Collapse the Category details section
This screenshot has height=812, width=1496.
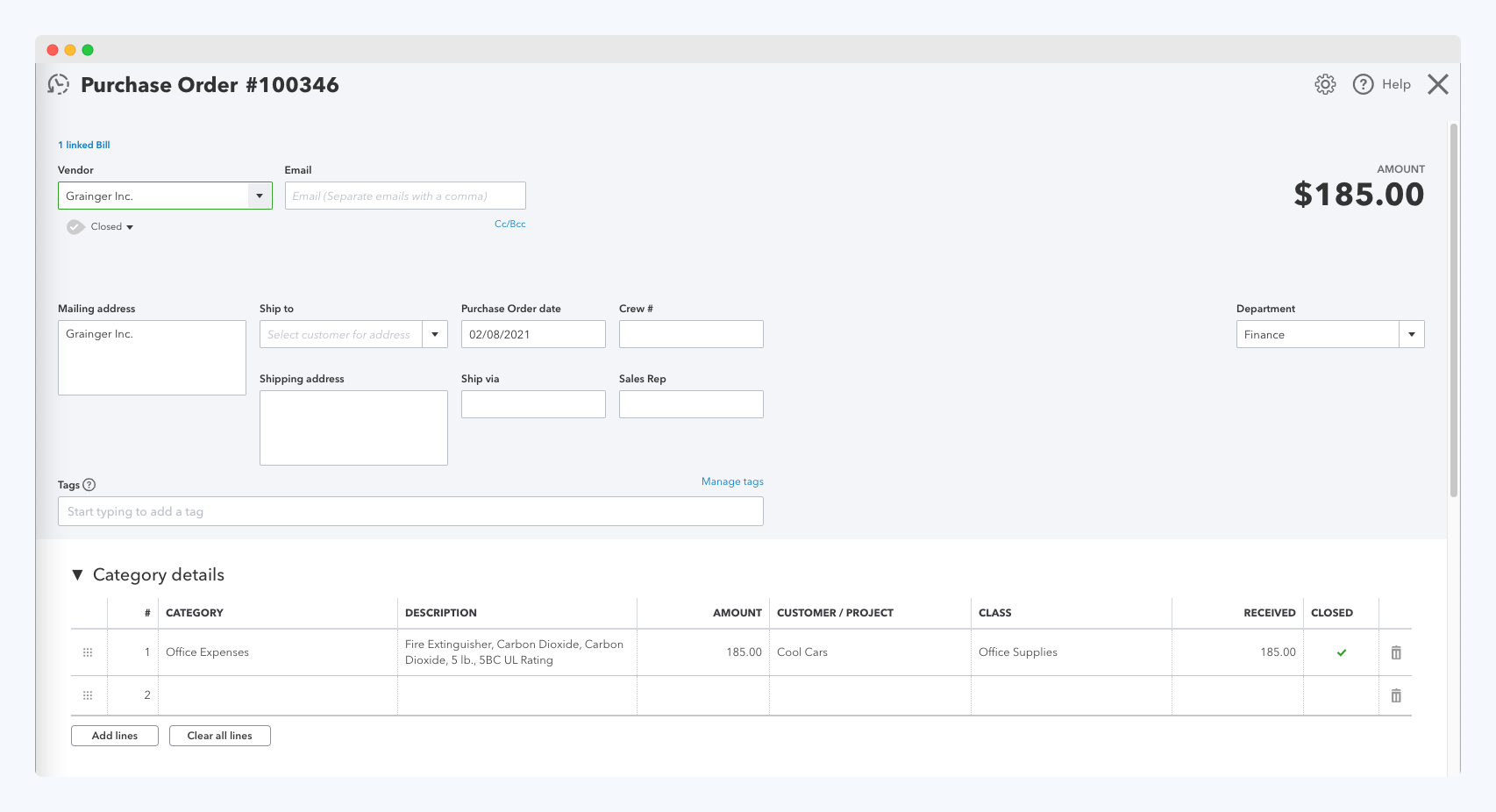pyautogui.click(x=77, y=574)
